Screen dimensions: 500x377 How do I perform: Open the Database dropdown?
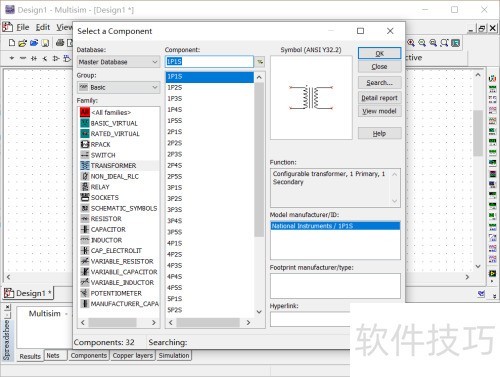click(x=118, y=62)
